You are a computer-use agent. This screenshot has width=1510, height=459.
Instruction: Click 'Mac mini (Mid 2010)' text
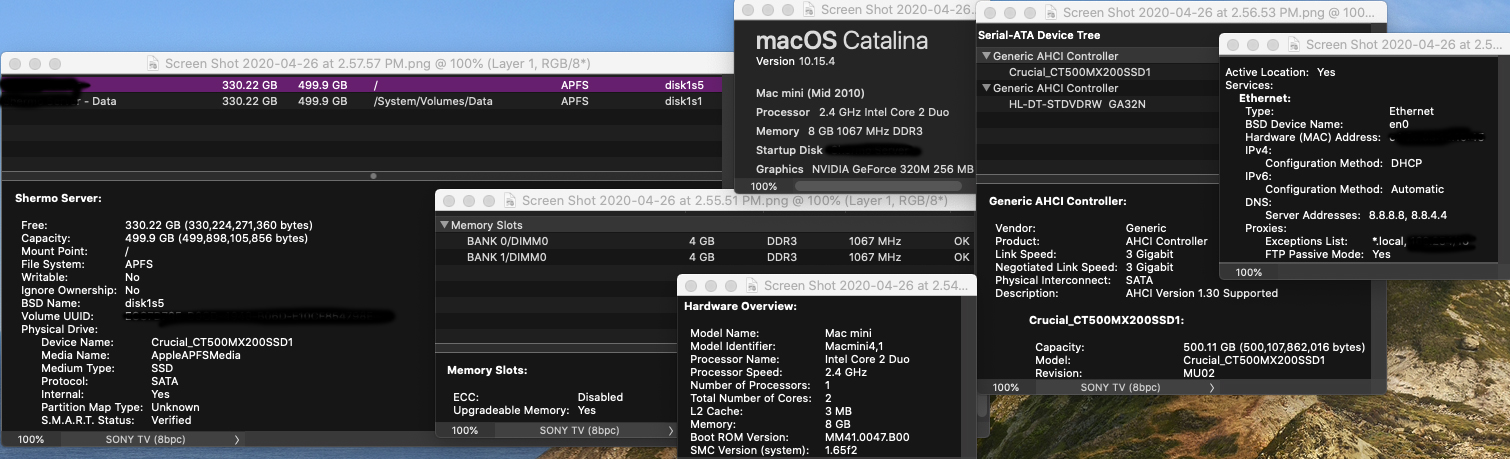point(812,92)
